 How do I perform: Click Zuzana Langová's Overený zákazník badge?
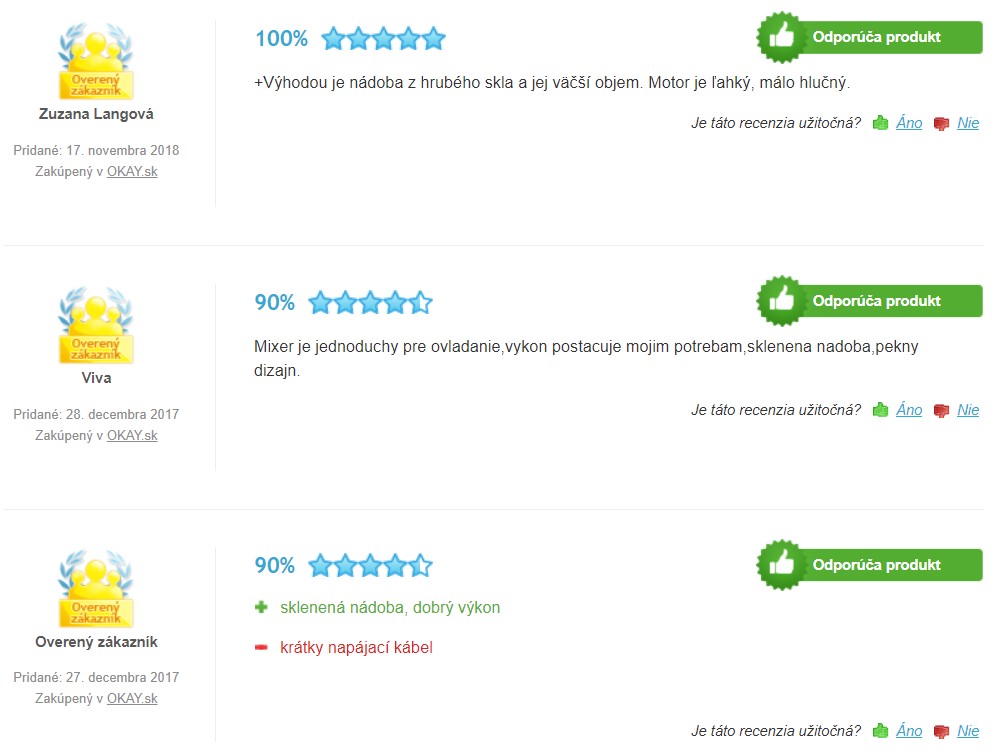(96, 61)
